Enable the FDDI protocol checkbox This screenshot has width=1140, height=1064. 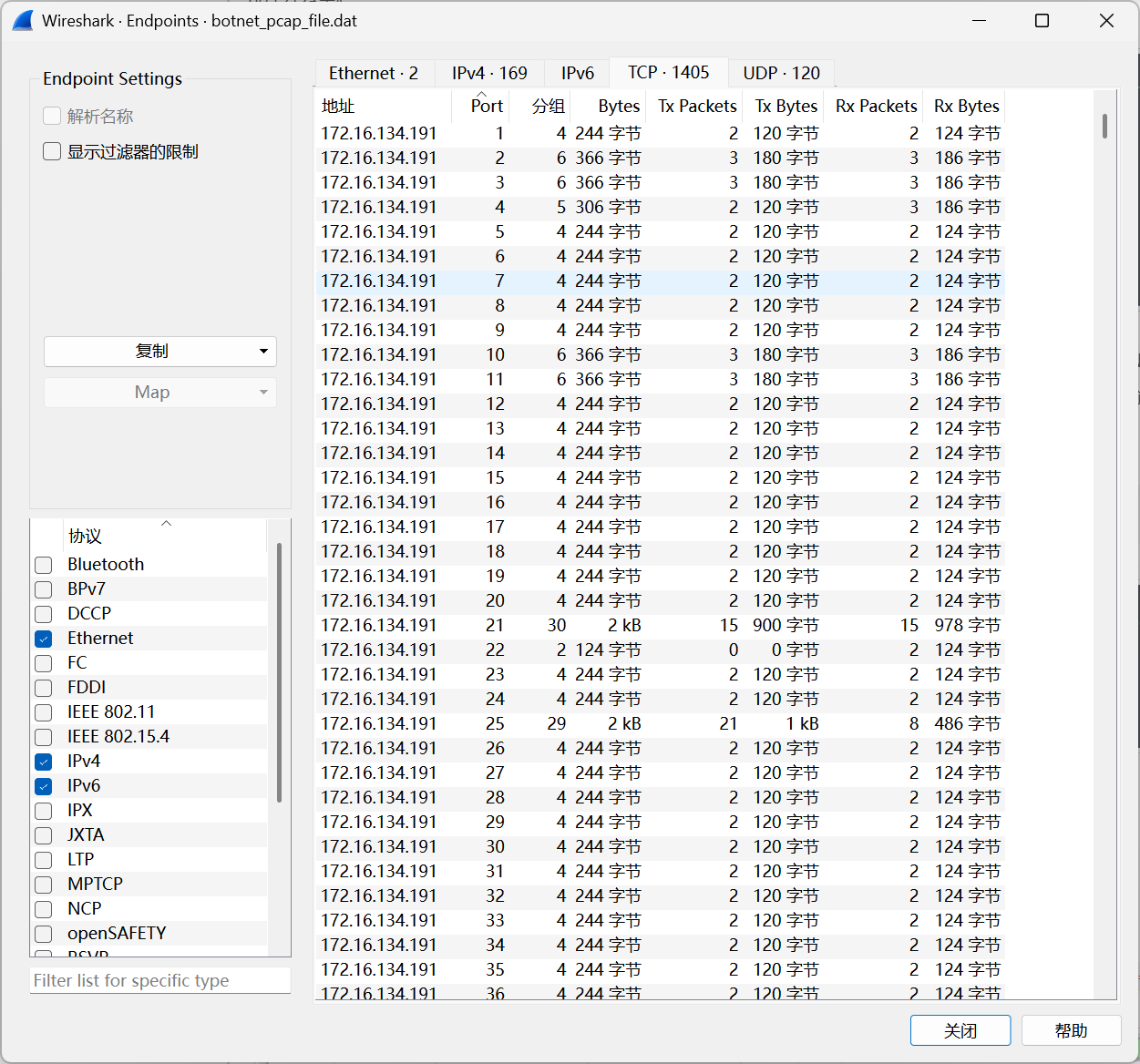pyautogui.click(x=44, y=688)
